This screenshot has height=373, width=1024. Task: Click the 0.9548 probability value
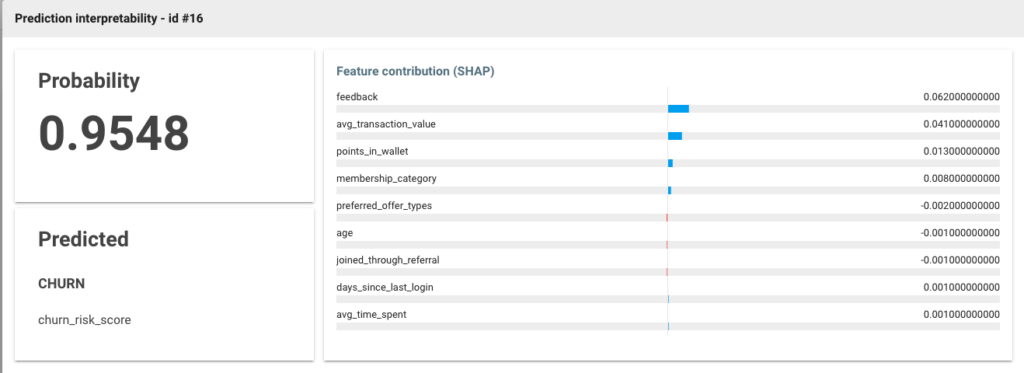coord(114,133)
